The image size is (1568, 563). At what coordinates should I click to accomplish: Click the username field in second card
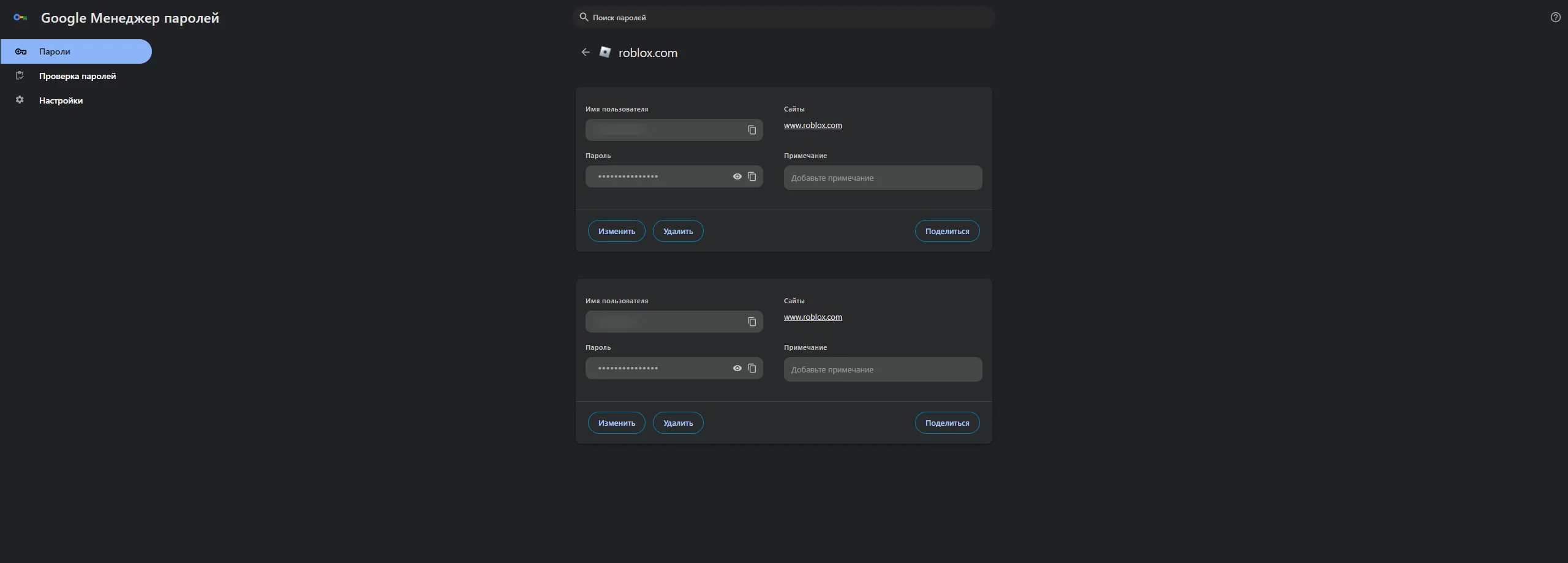(674, 322)
